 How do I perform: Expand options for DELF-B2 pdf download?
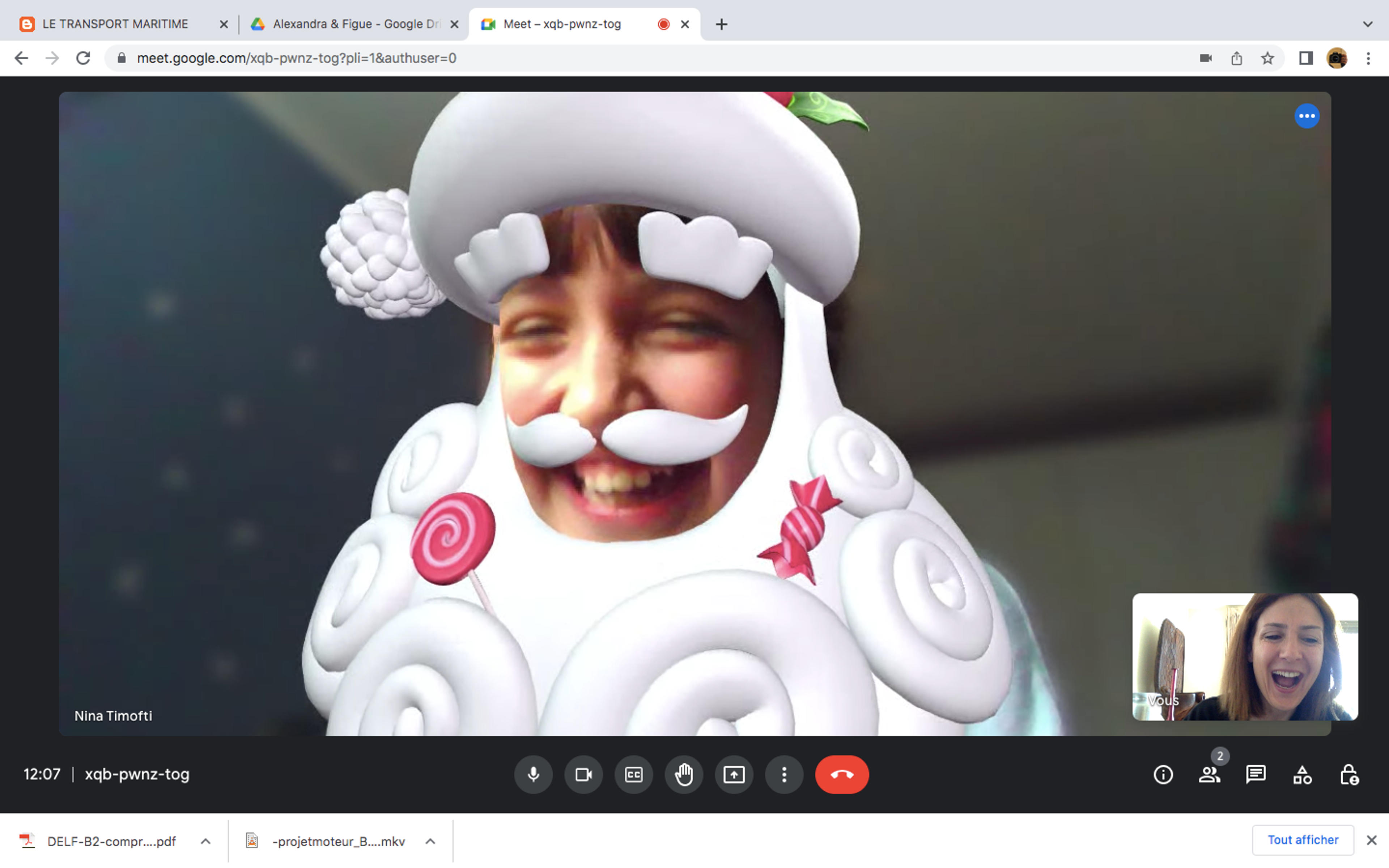pos(205,842)
